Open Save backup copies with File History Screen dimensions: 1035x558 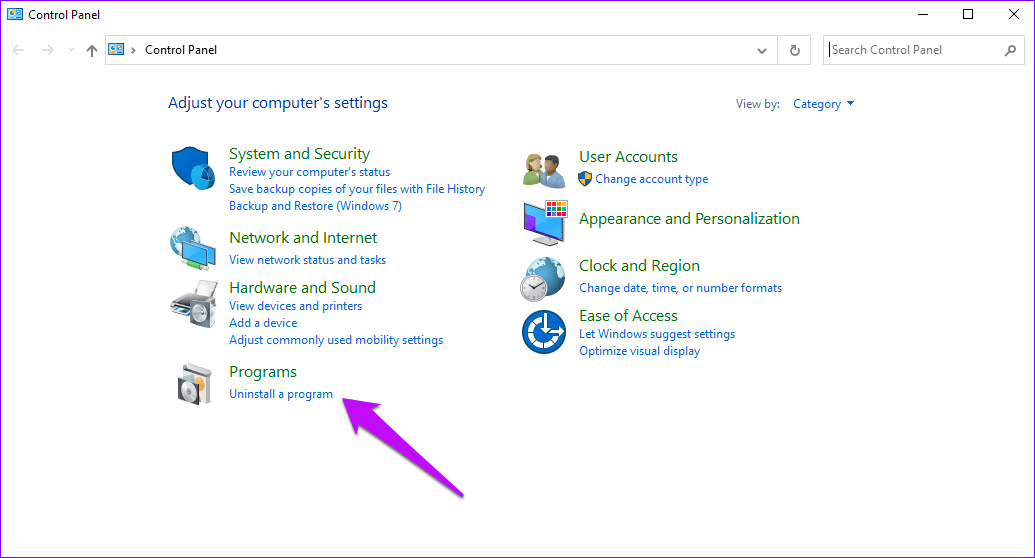click(356, 189)
